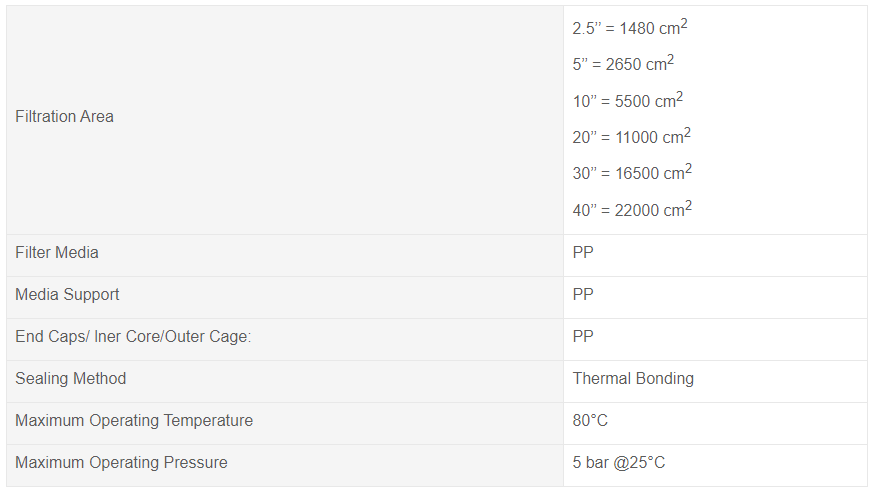Screen dimensions: 875x491
Task: Click the superscript 2 after 1480 cm
Action: tap(684, 23)
